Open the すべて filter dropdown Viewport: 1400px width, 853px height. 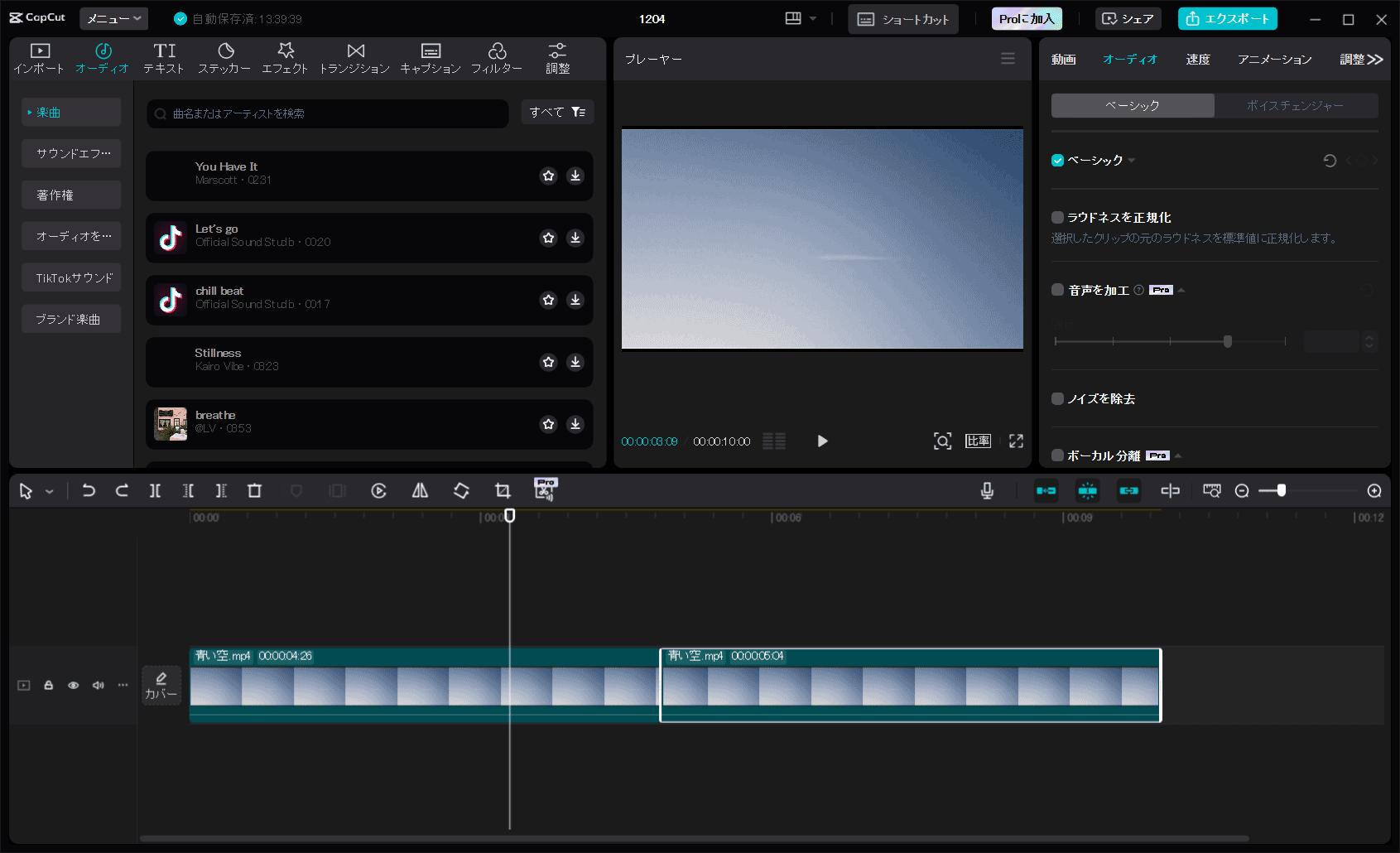tap(557, 112)
